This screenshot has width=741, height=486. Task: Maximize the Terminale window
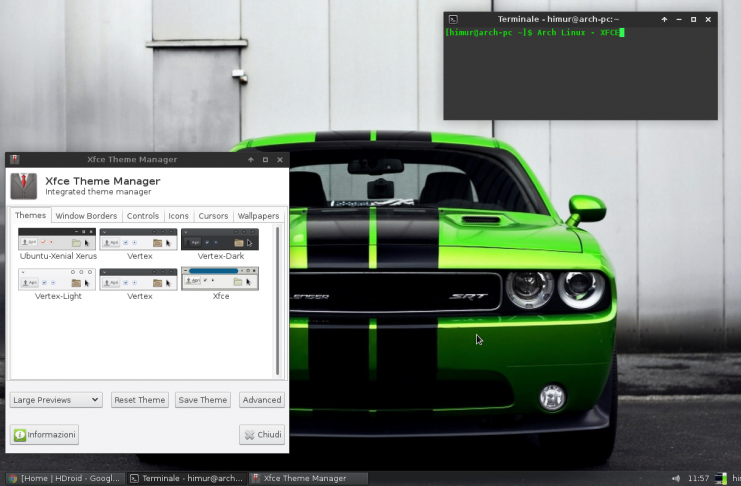point(693,19)
